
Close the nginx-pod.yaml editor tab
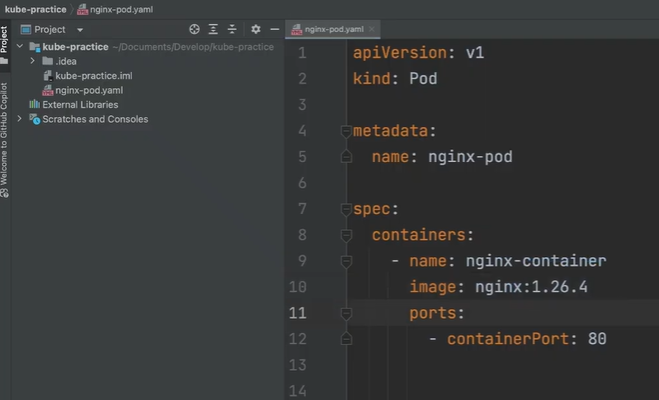pos(372,29)
